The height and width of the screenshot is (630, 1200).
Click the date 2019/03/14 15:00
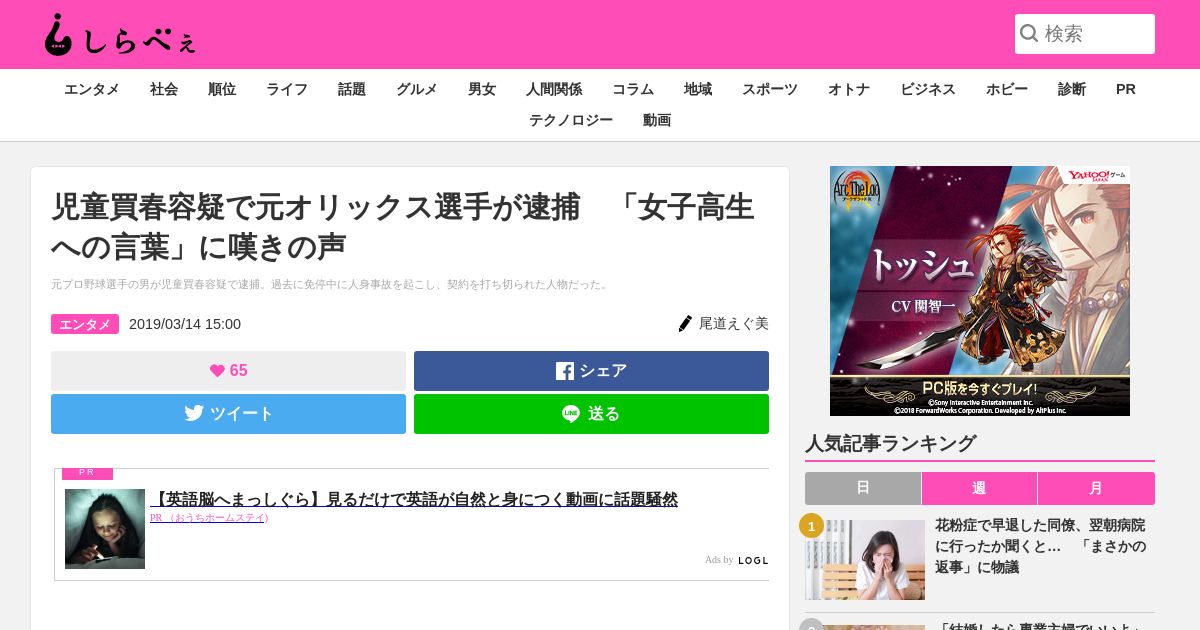point(185,324)
